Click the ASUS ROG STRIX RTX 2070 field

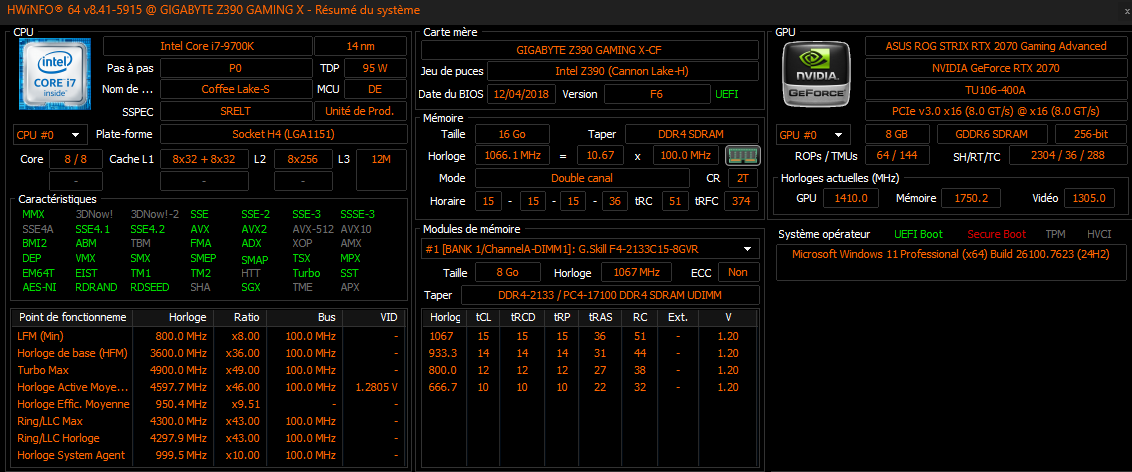996,46
